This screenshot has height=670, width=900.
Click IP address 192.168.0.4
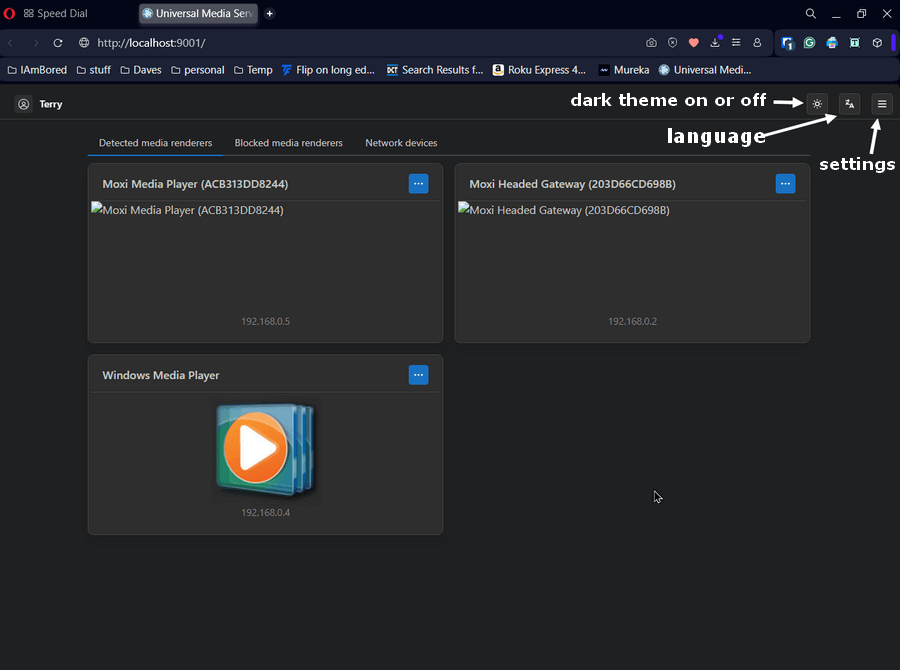265,513
